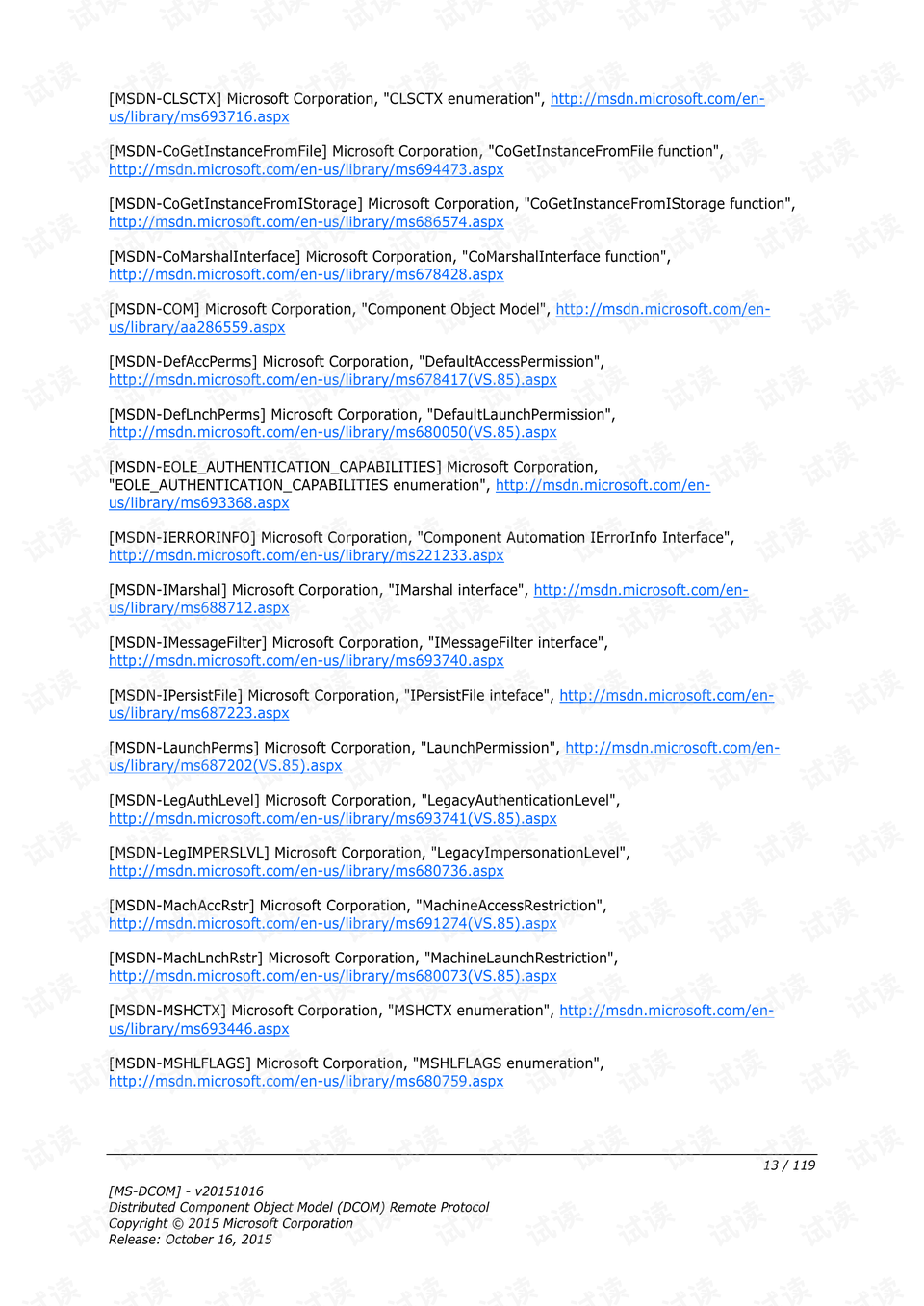Visit the LegacyImpersonationLevel ms680736 link

tap(306, 871)
